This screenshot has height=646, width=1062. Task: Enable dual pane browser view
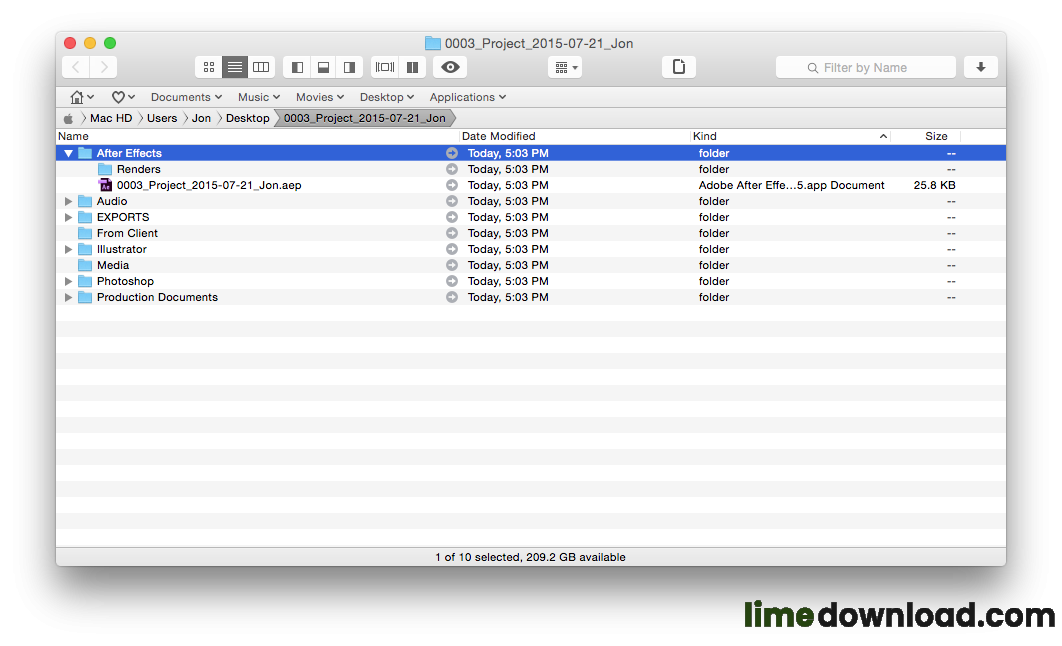412,67
